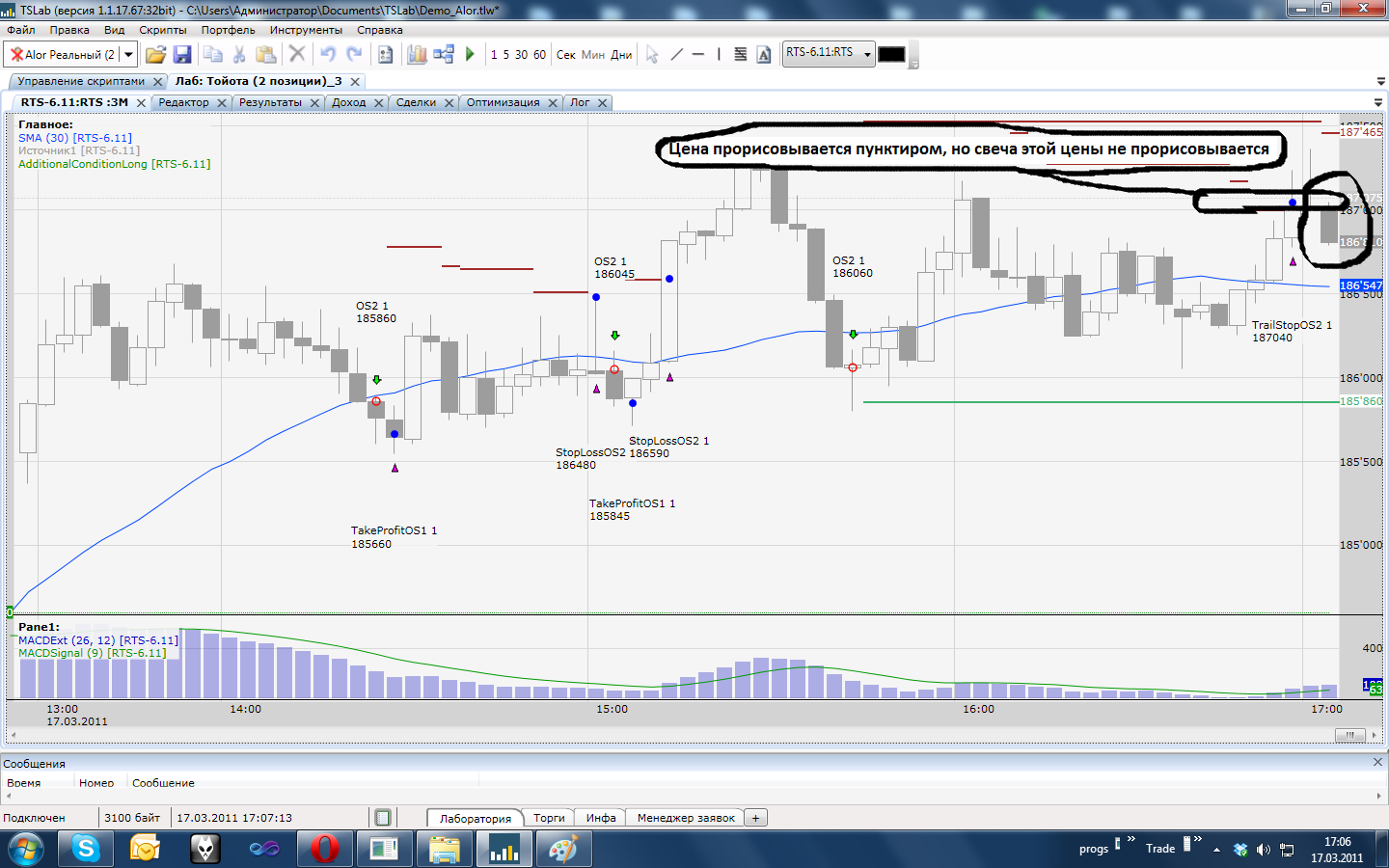Open Skype from the taskbar
The image size is (1389, 868).
(86, 849)
